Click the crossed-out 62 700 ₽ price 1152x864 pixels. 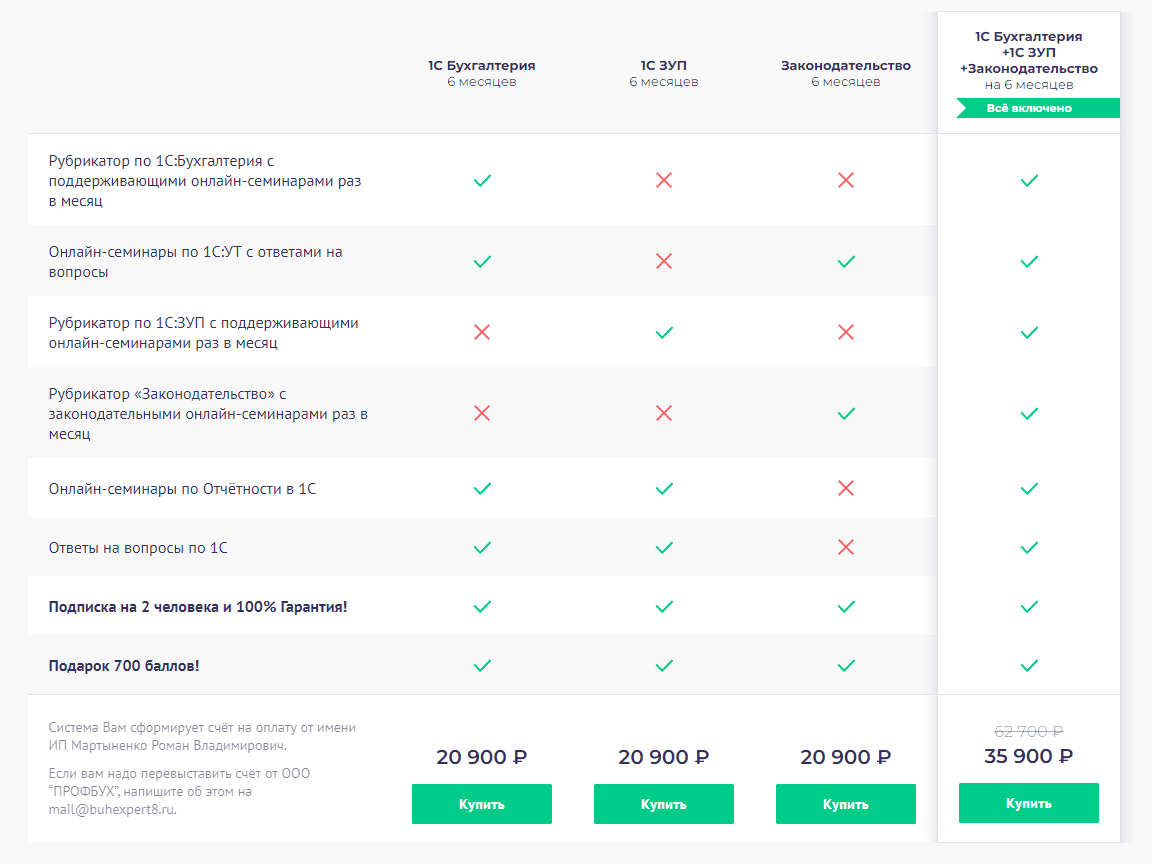1029,731
